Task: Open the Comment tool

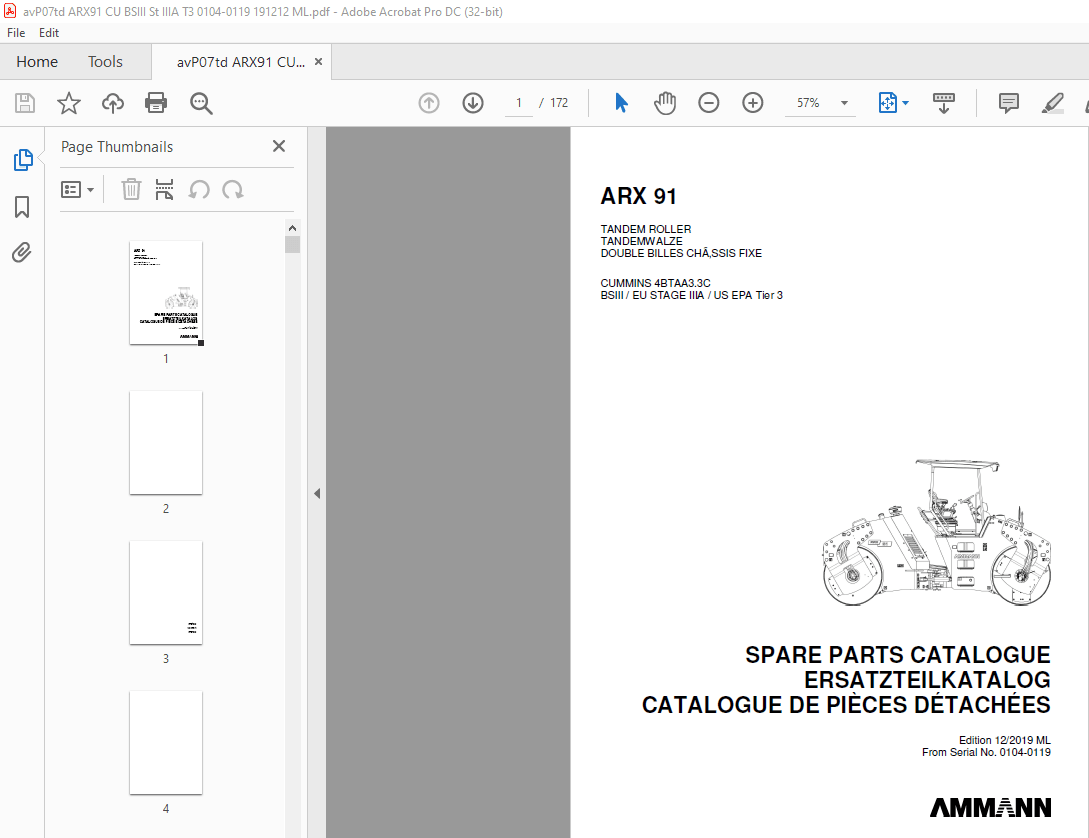Action: coord(1008,102)
